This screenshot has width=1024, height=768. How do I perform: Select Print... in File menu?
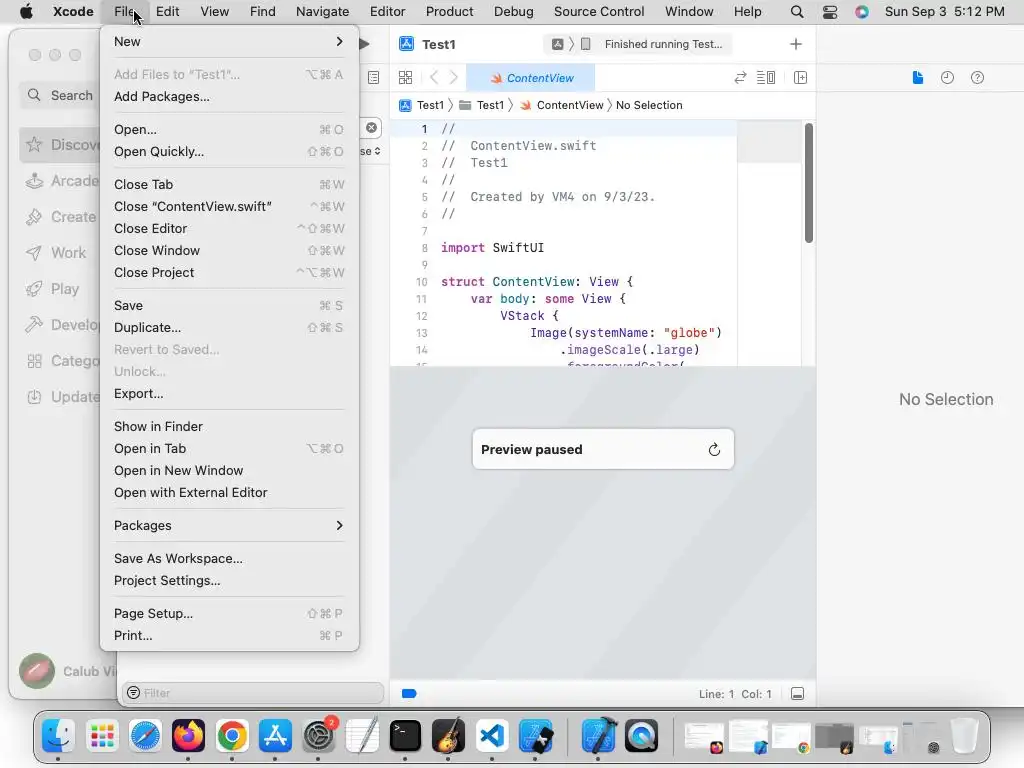pyautogui.click(x=229, y=635)
